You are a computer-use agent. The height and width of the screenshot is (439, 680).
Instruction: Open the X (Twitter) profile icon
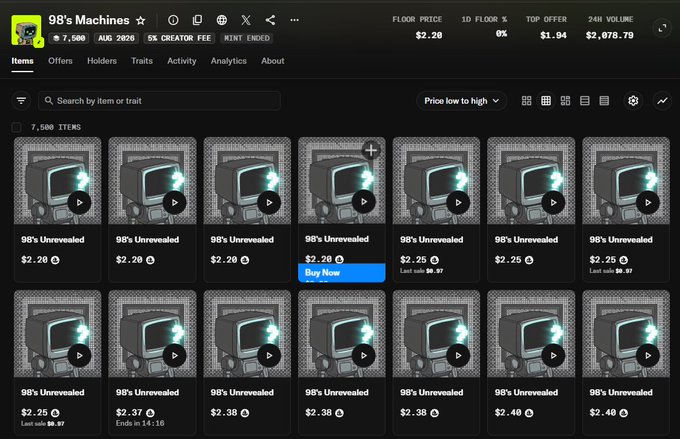[x=246, y=20]
